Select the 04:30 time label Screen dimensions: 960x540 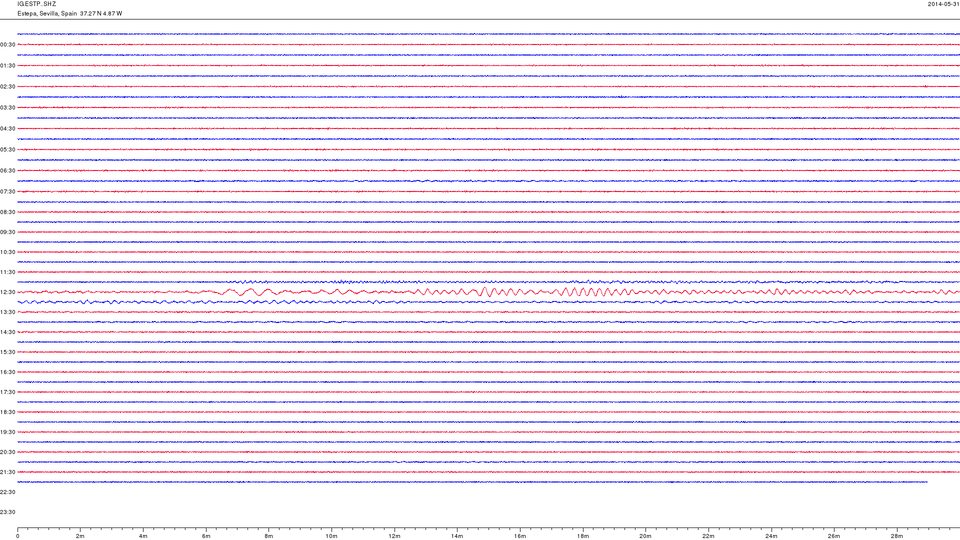pyautogui.click(x=7, y=129)
